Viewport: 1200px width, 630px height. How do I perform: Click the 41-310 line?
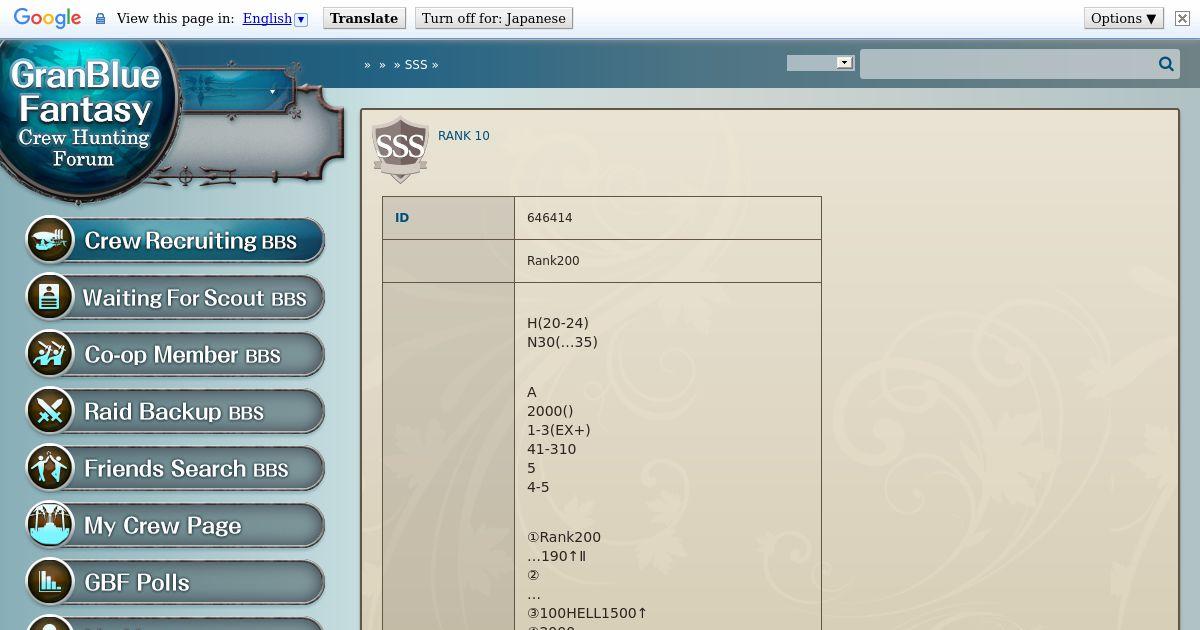552,449
